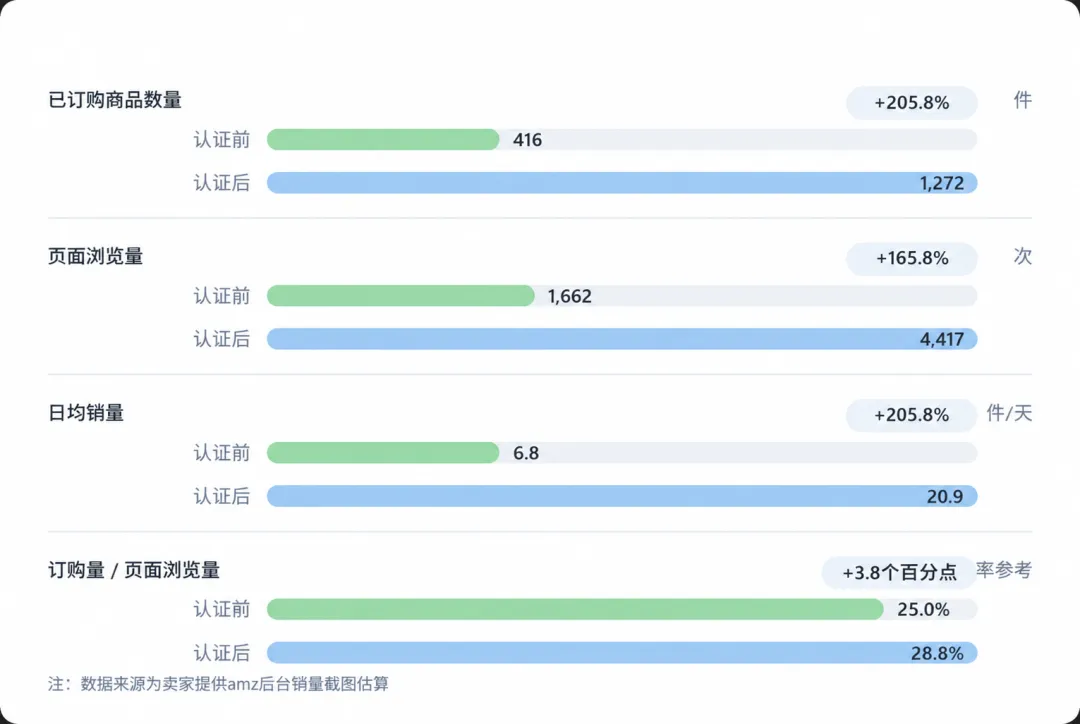Screen dimensions: 1080x724
Task: Click the 日均销量 section heading
Action: click(86, 413)
